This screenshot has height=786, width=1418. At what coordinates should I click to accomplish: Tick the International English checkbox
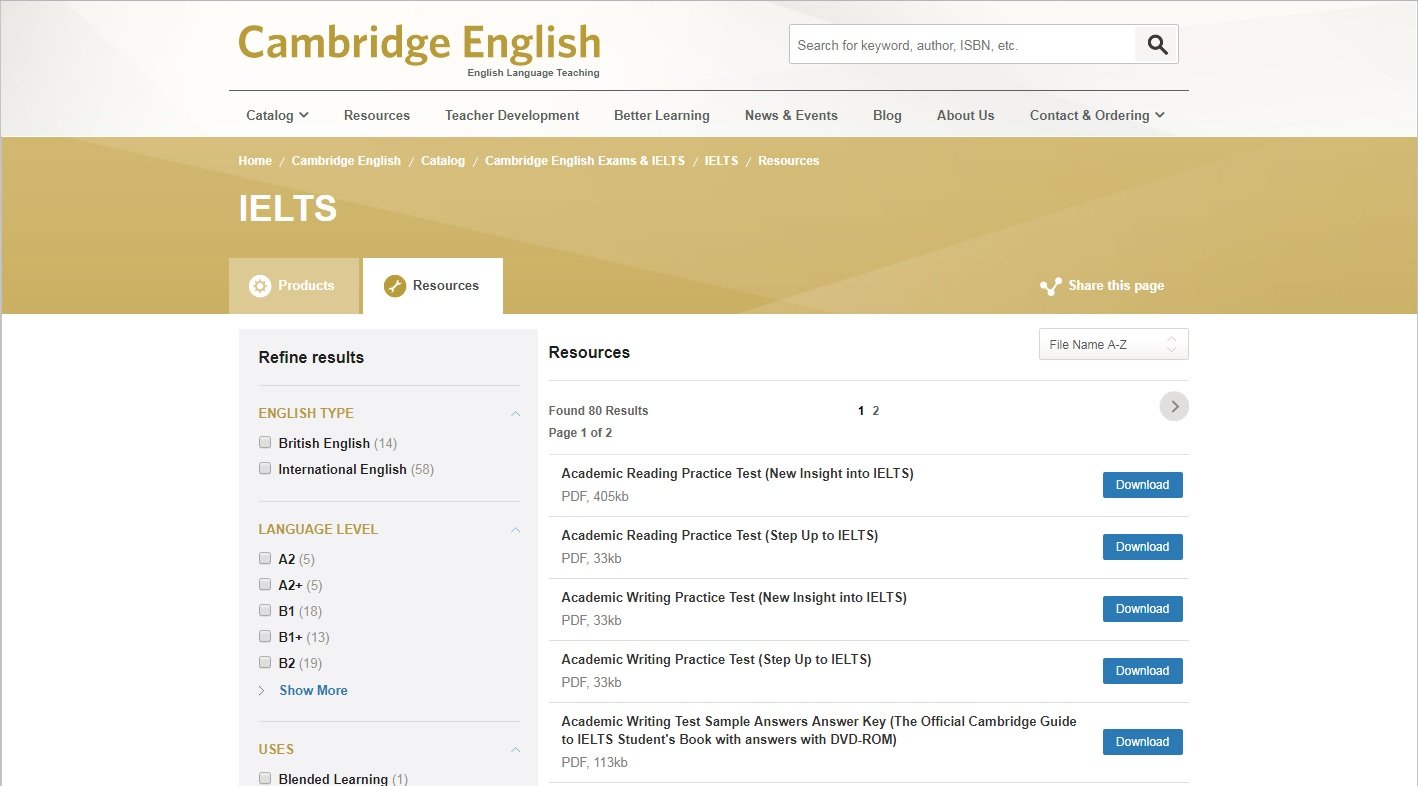click(x=265, y=468)
